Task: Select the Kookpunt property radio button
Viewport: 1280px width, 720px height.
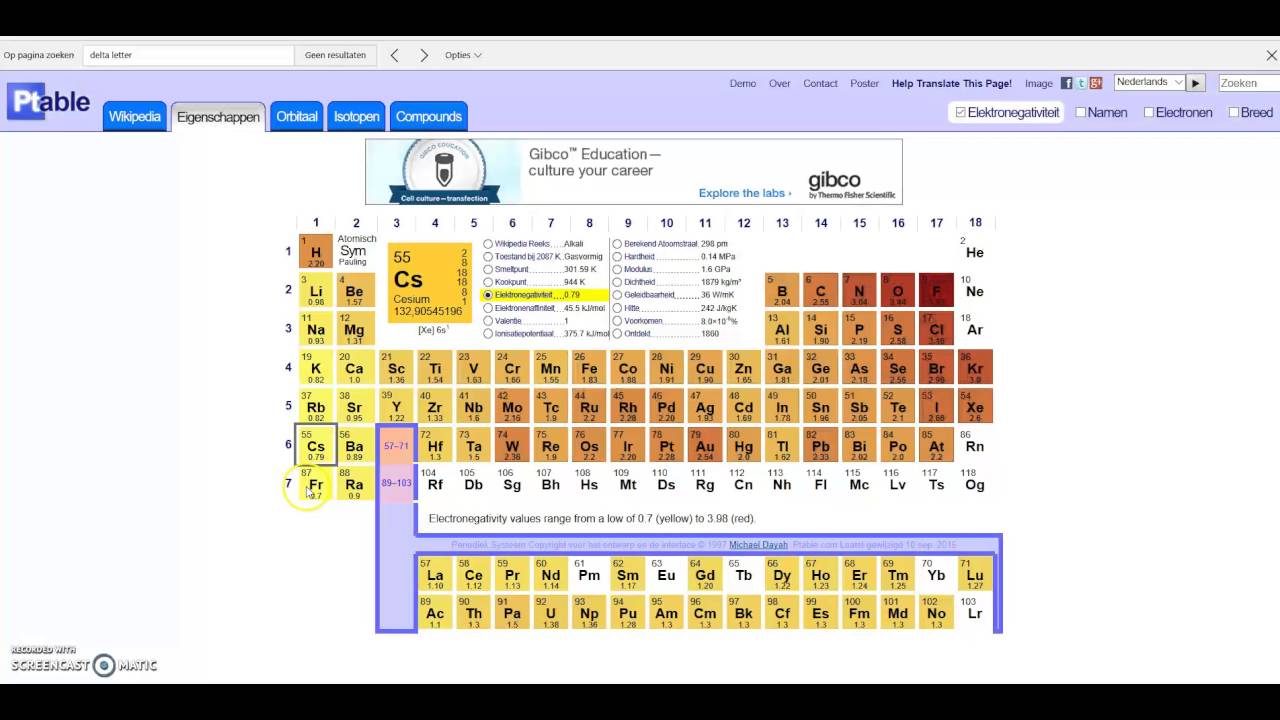Action: [488, 282]
